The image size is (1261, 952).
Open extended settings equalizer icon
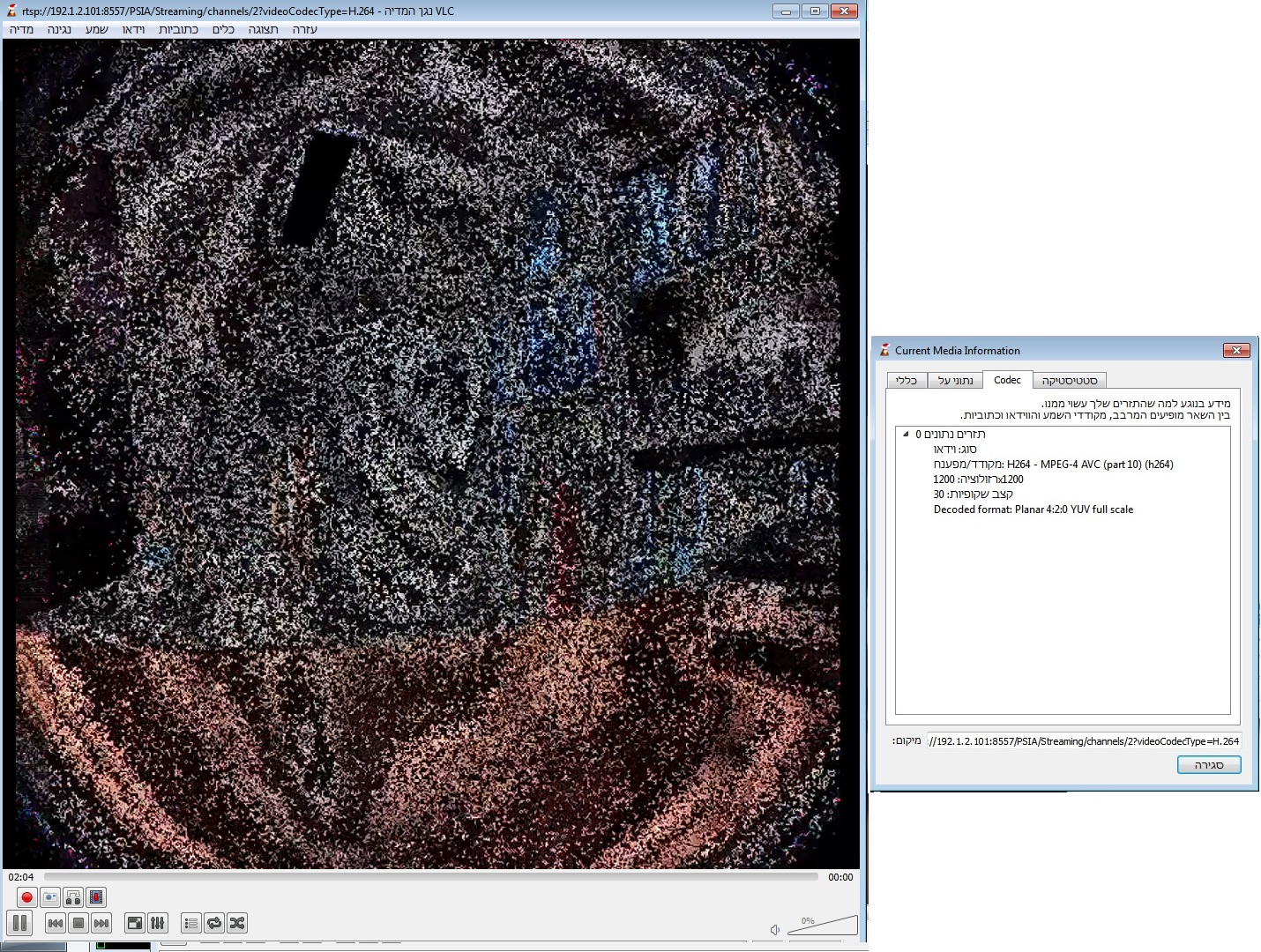tap(158, 923)
